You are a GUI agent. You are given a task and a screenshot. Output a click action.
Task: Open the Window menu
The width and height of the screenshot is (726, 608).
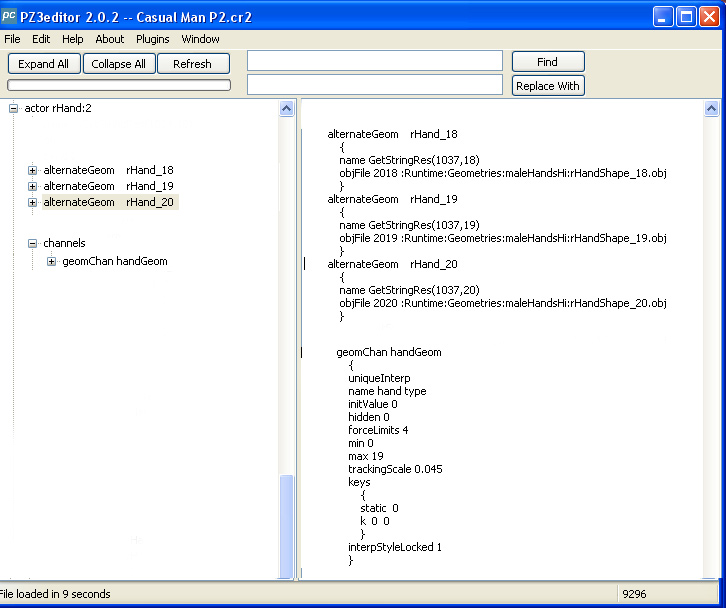201,39
